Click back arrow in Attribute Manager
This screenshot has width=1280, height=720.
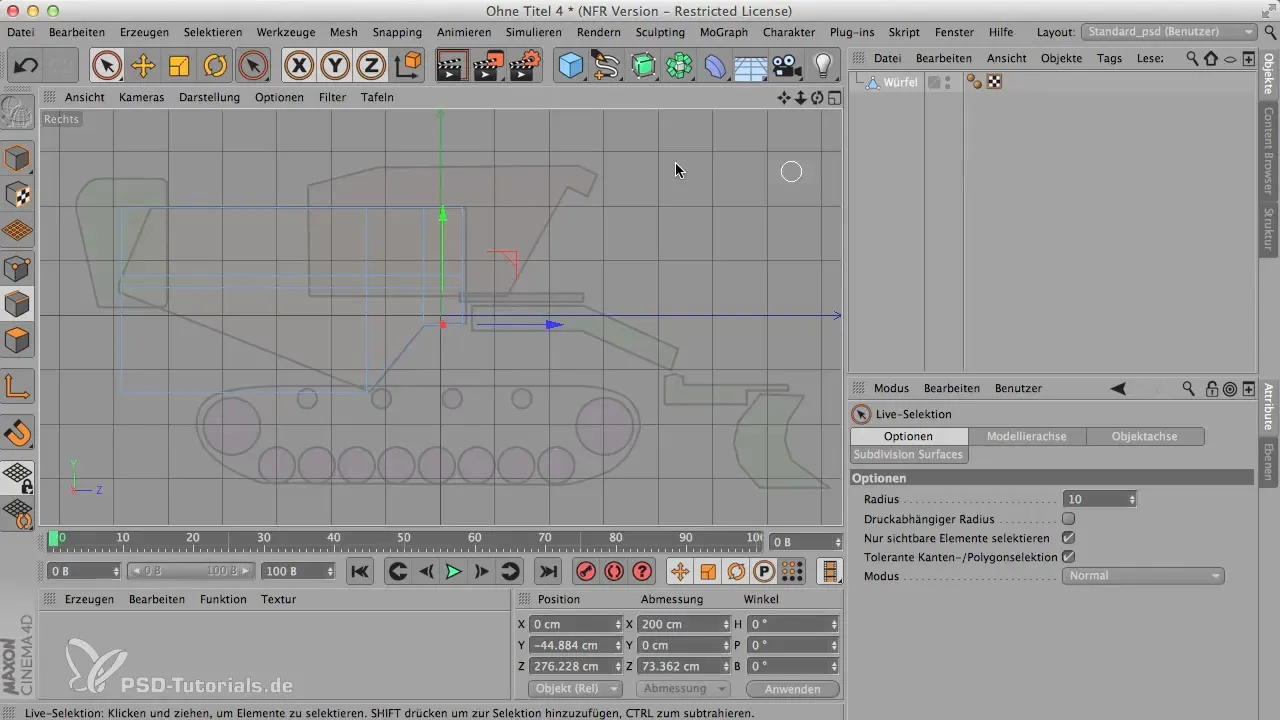tap(1118, 388)
